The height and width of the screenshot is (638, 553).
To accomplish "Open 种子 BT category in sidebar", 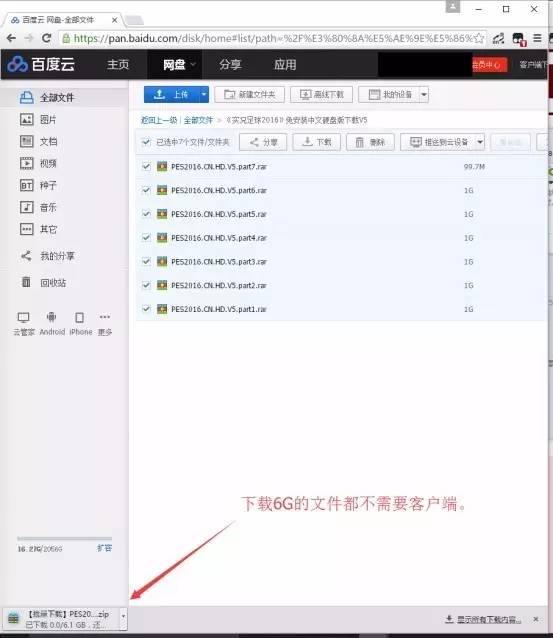I will [38, 185].
